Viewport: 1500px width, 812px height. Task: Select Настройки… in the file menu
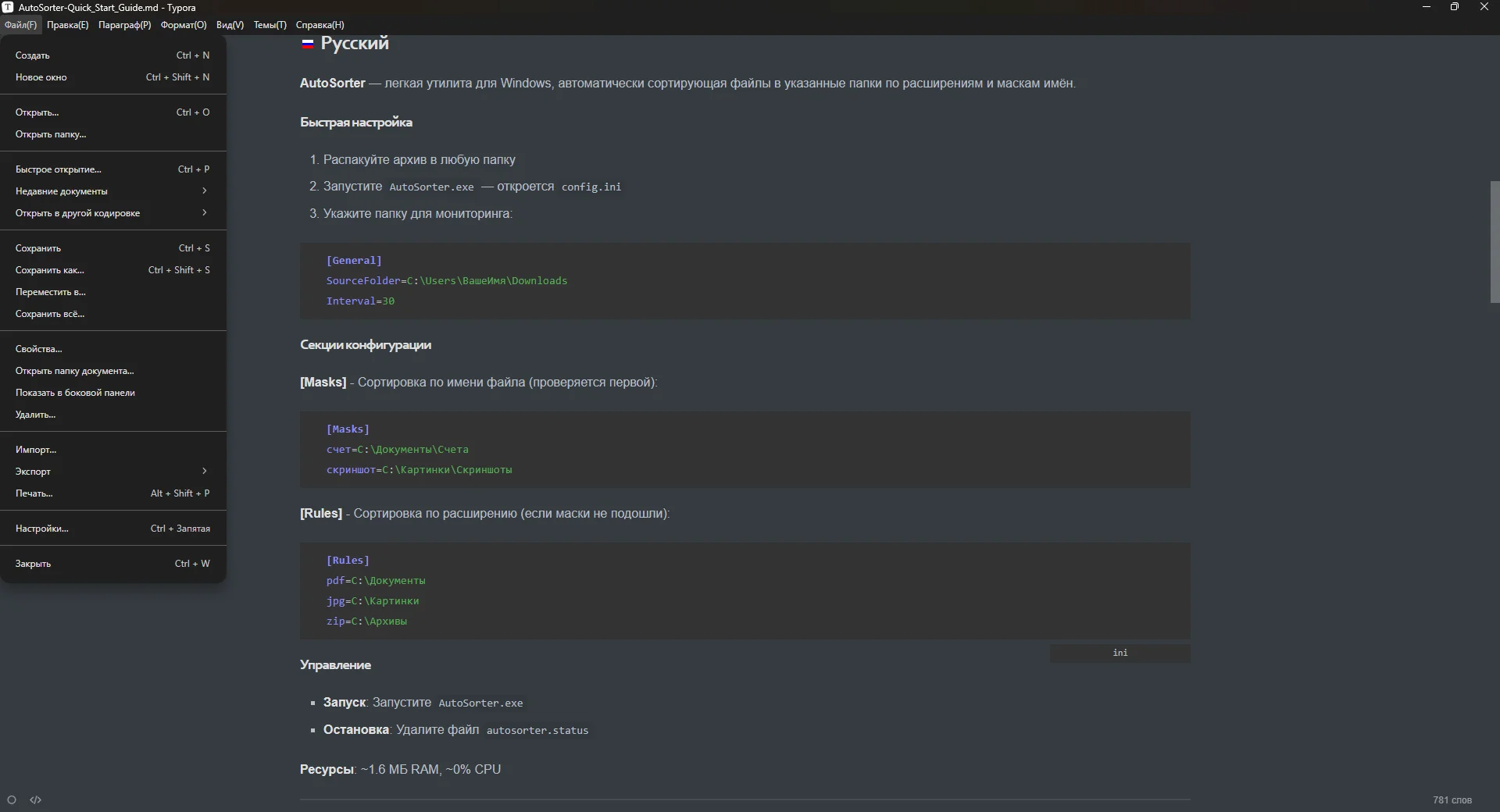pos(42,529)
